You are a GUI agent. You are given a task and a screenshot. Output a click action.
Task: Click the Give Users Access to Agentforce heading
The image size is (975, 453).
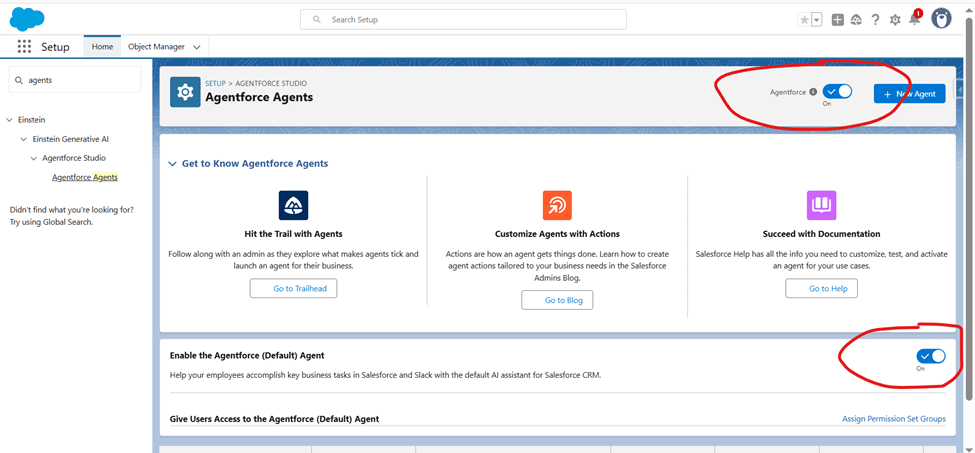click(274, 419)
